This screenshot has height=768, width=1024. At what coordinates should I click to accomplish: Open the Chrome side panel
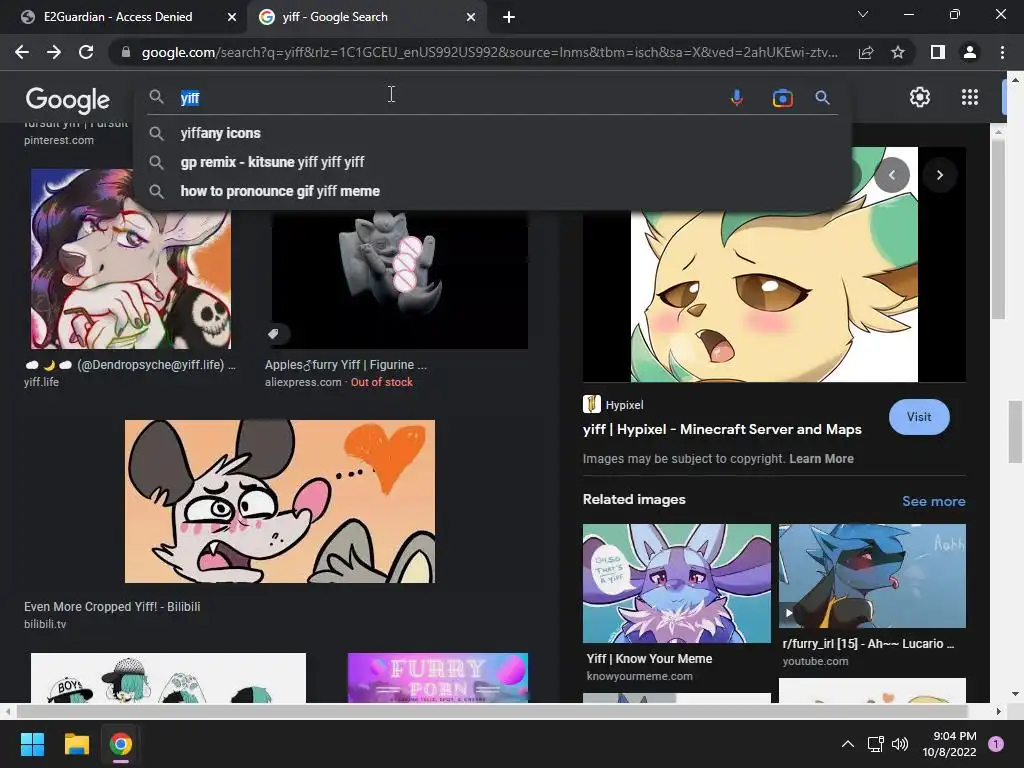[938, 52]
